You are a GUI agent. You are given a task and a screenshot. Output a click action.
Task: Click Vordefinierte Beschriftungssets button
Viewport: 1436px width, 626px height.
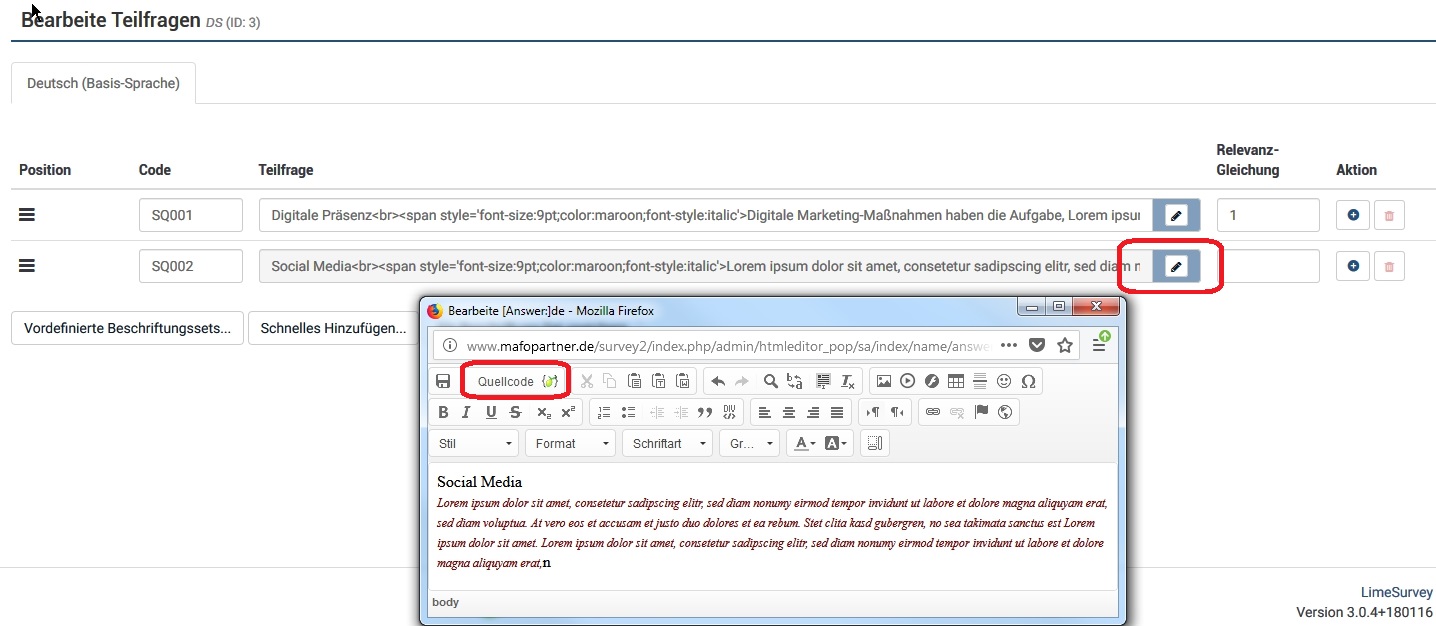pyautogui.click(x=127, y=328)
